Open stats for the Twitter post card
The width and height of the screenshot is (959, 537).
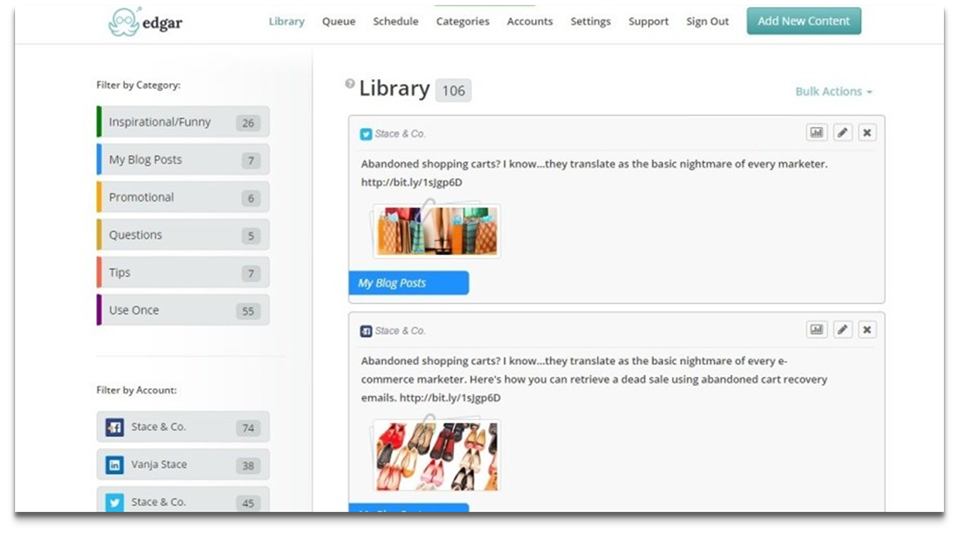click(816, 133)
